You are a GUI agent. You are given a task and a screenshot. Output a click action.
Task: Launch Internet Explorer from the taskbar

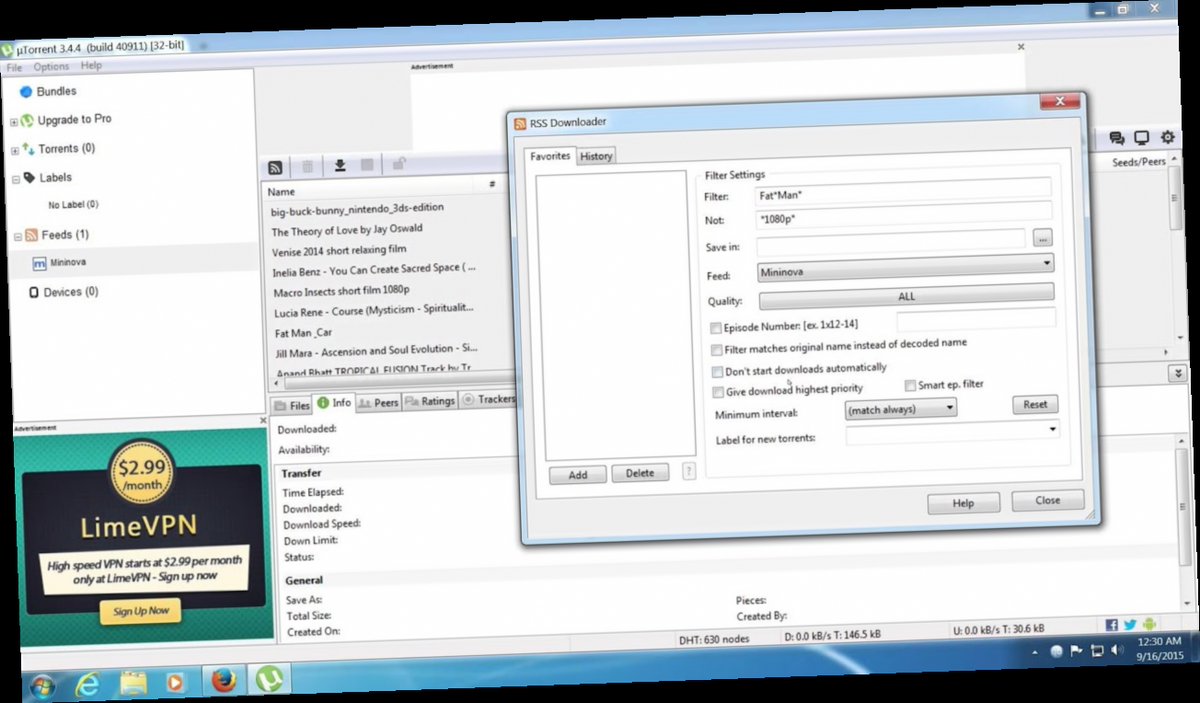click(x=88, y=684)
